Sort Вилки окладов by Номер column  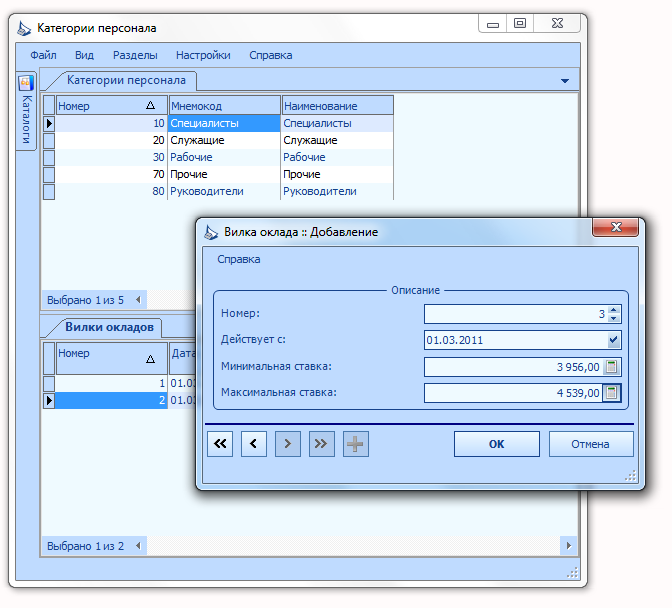pos(111,358)
